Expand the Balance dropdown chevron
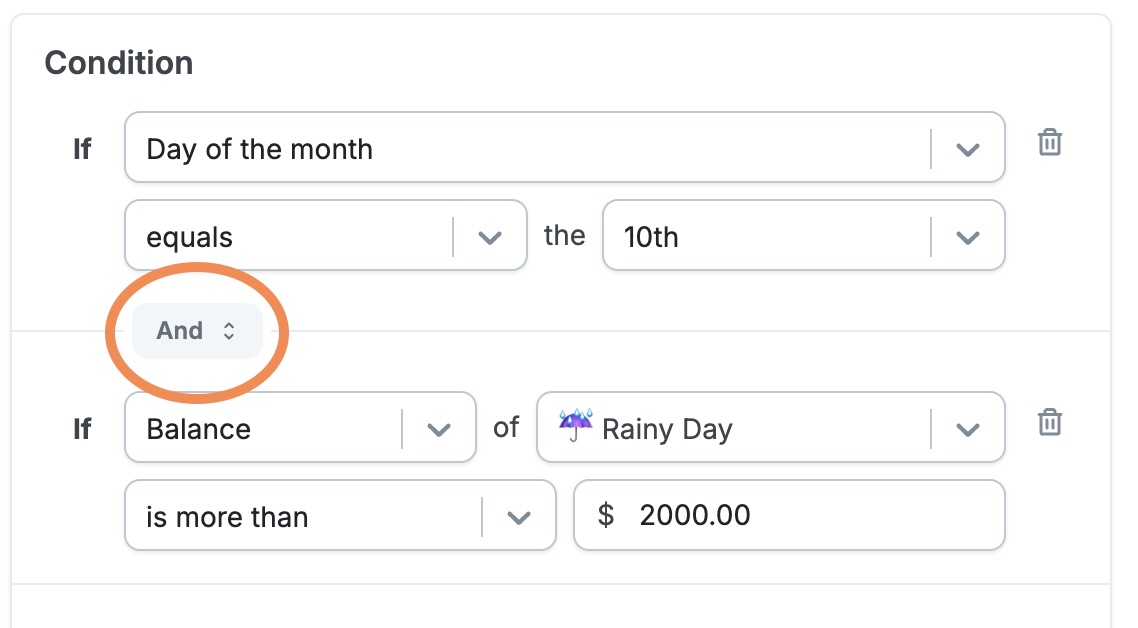This screenshot has height=628, width=1138. pyautogui.click(x=438, y=430)
